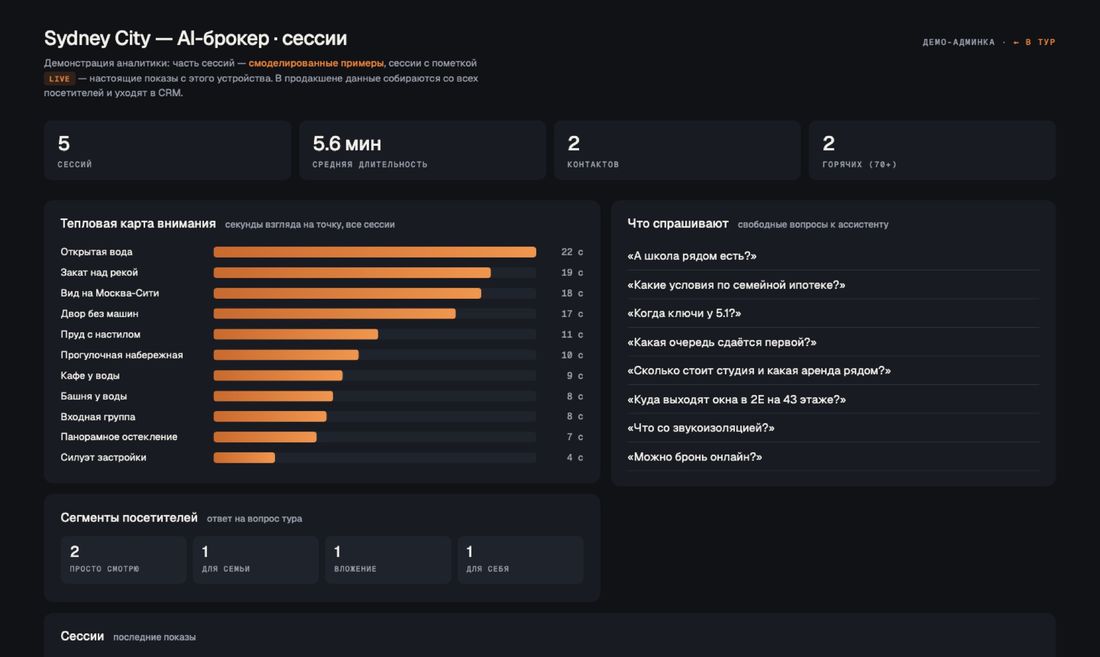Click the «Двор без машин» row label

pyautogui.click(x=99, y=313)
